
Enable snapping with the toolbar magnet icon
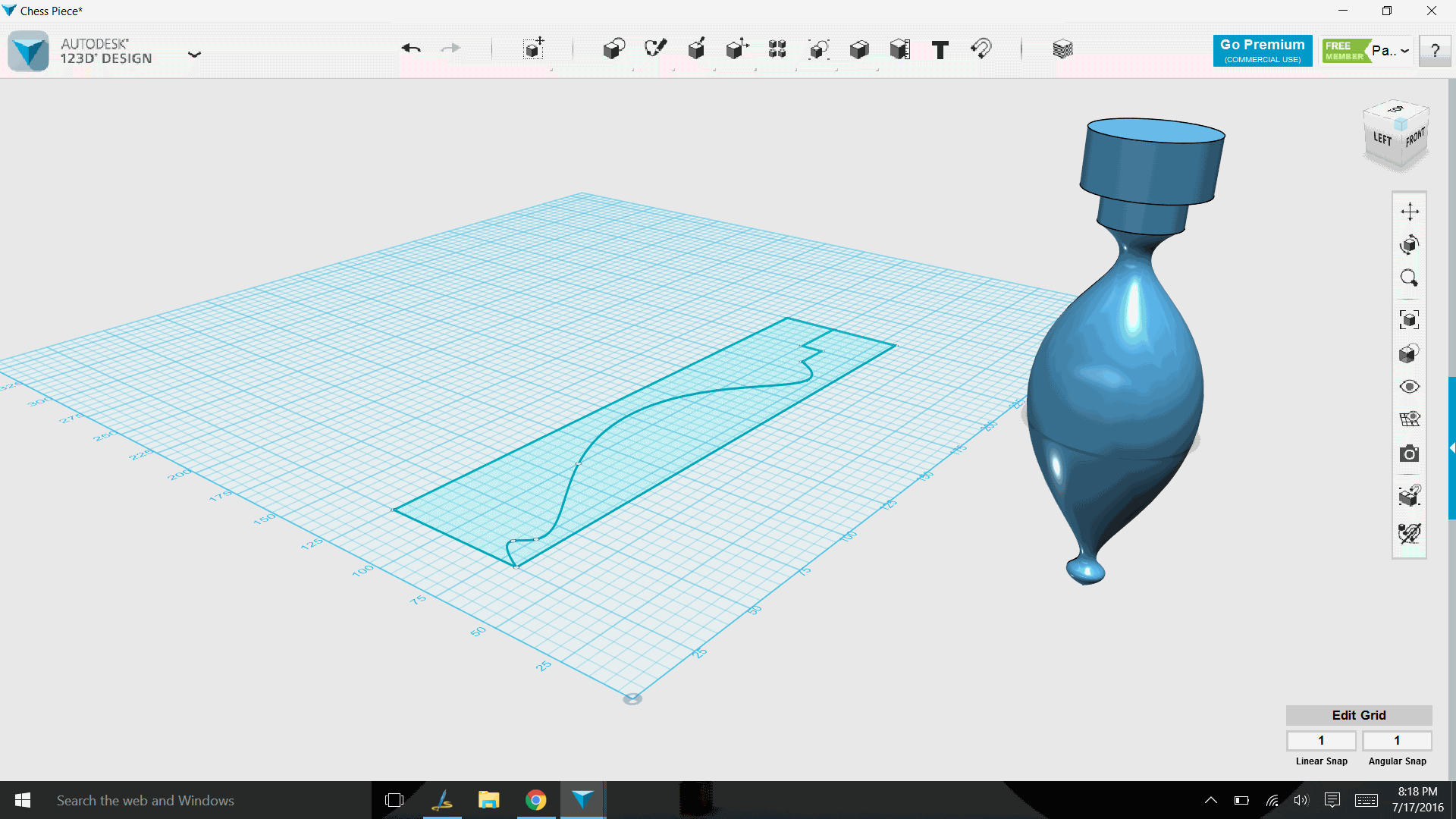pos(982,49)
